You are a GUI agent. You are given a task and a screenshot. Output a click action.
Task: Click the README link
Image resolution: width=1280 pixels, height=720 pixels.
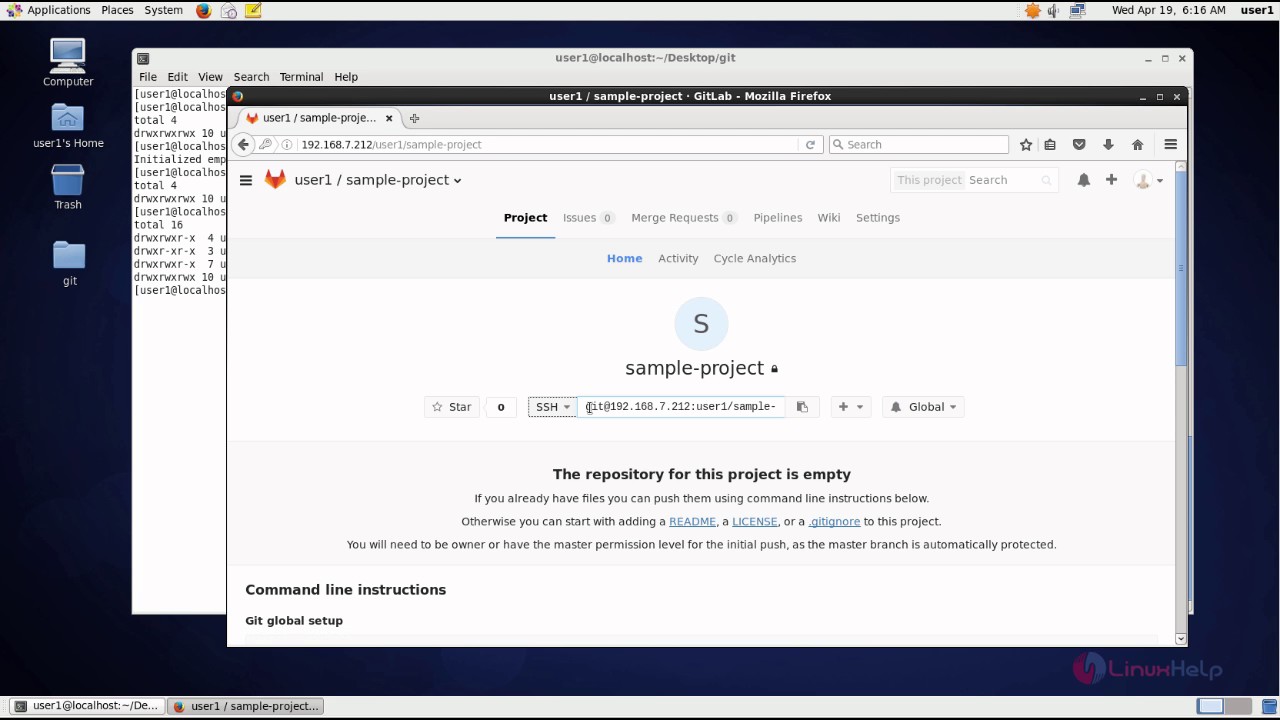692,521
